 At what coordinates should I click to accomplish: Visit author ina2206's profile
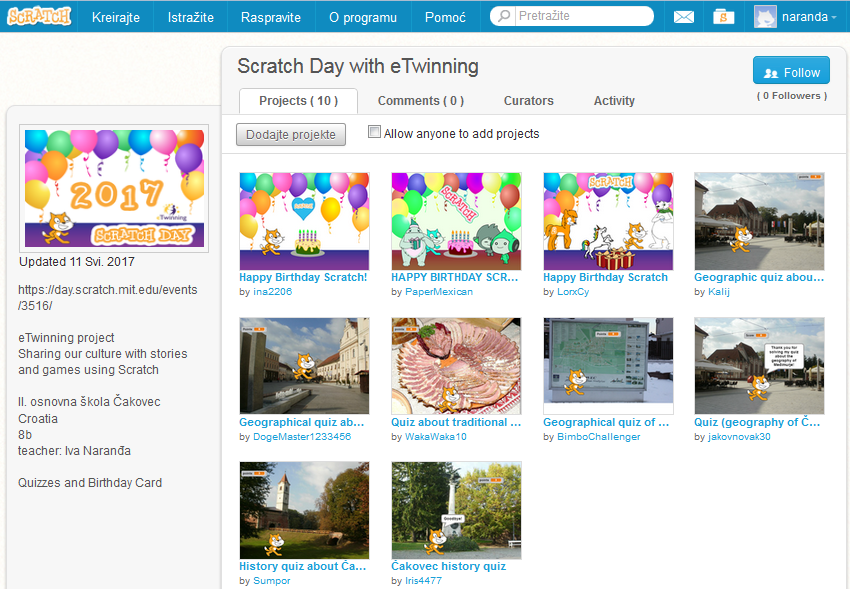tap(273, 292)
